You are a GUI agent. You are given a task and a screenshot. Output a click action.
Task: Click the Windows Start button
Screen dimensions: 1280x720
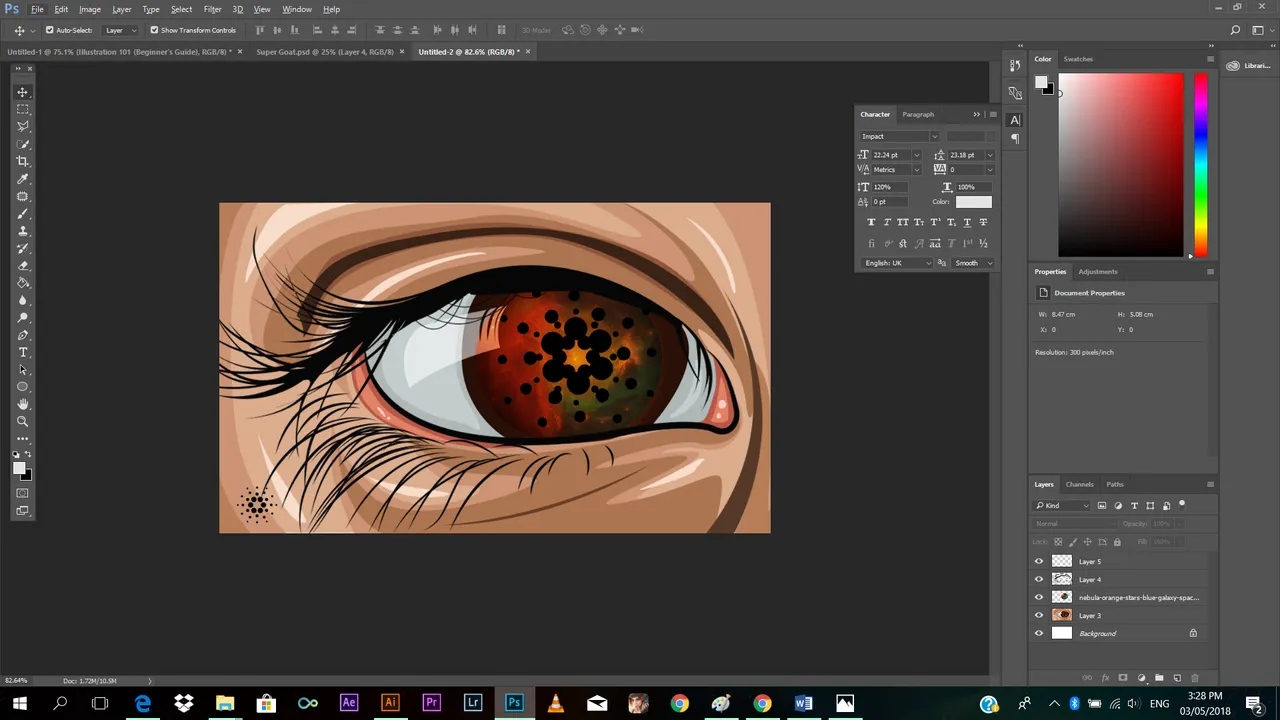(19, 703)
